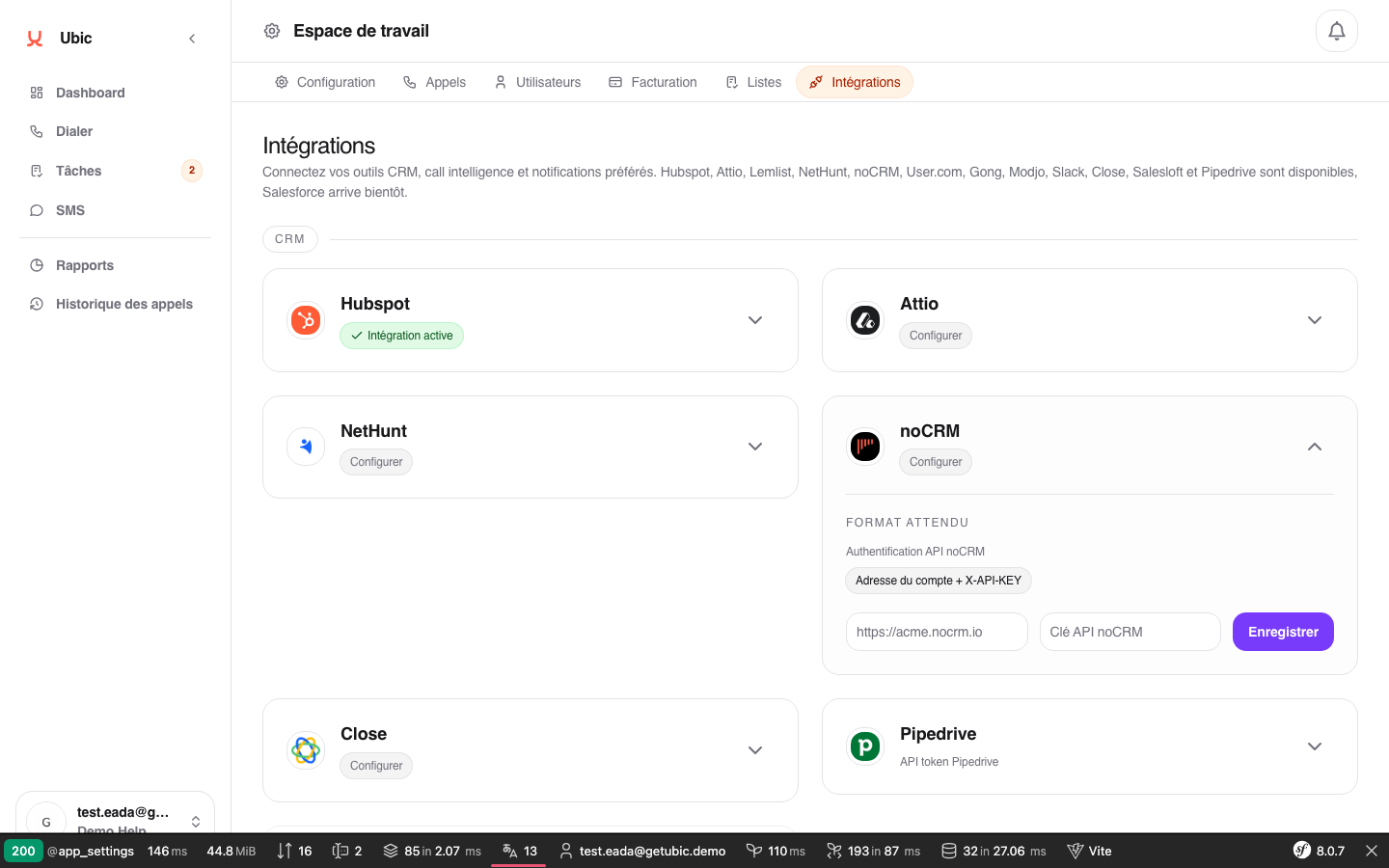Save noCRM settings with Enregistrer
Image resolution: width=1389 pixels, height=868 pixels.
click(x=1283, y=632)
